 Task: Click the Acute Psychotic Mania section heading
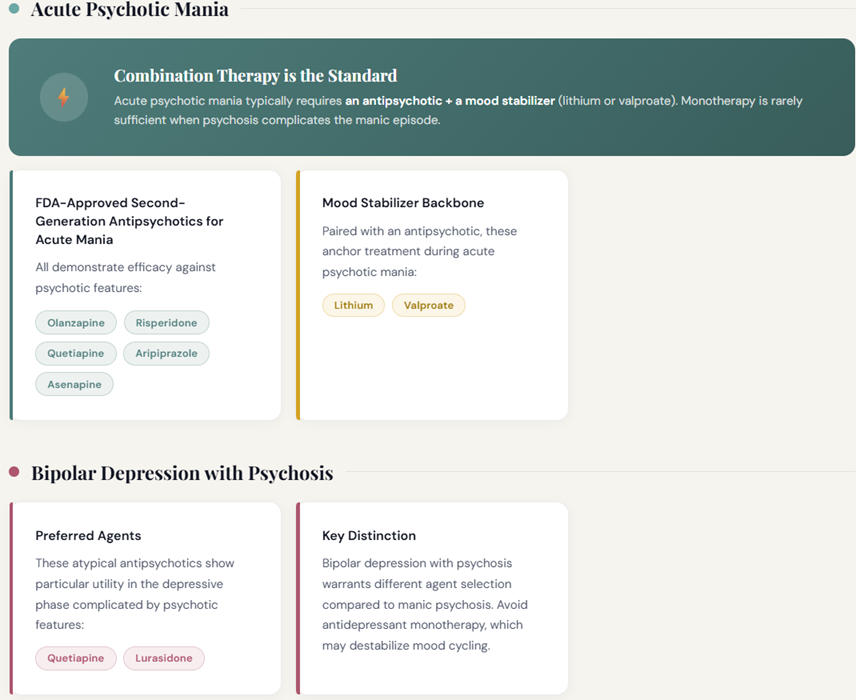pyautogui.click(x=129, y=10)
